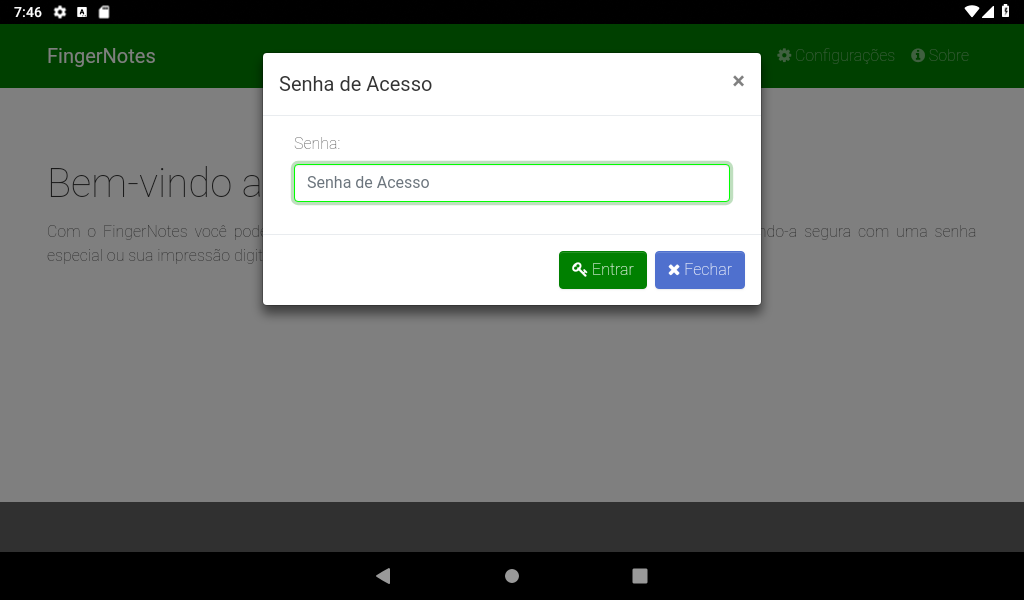
Task: Tap the Android recent apps square button
Action: pyautogui.click(x=640, y=575)
